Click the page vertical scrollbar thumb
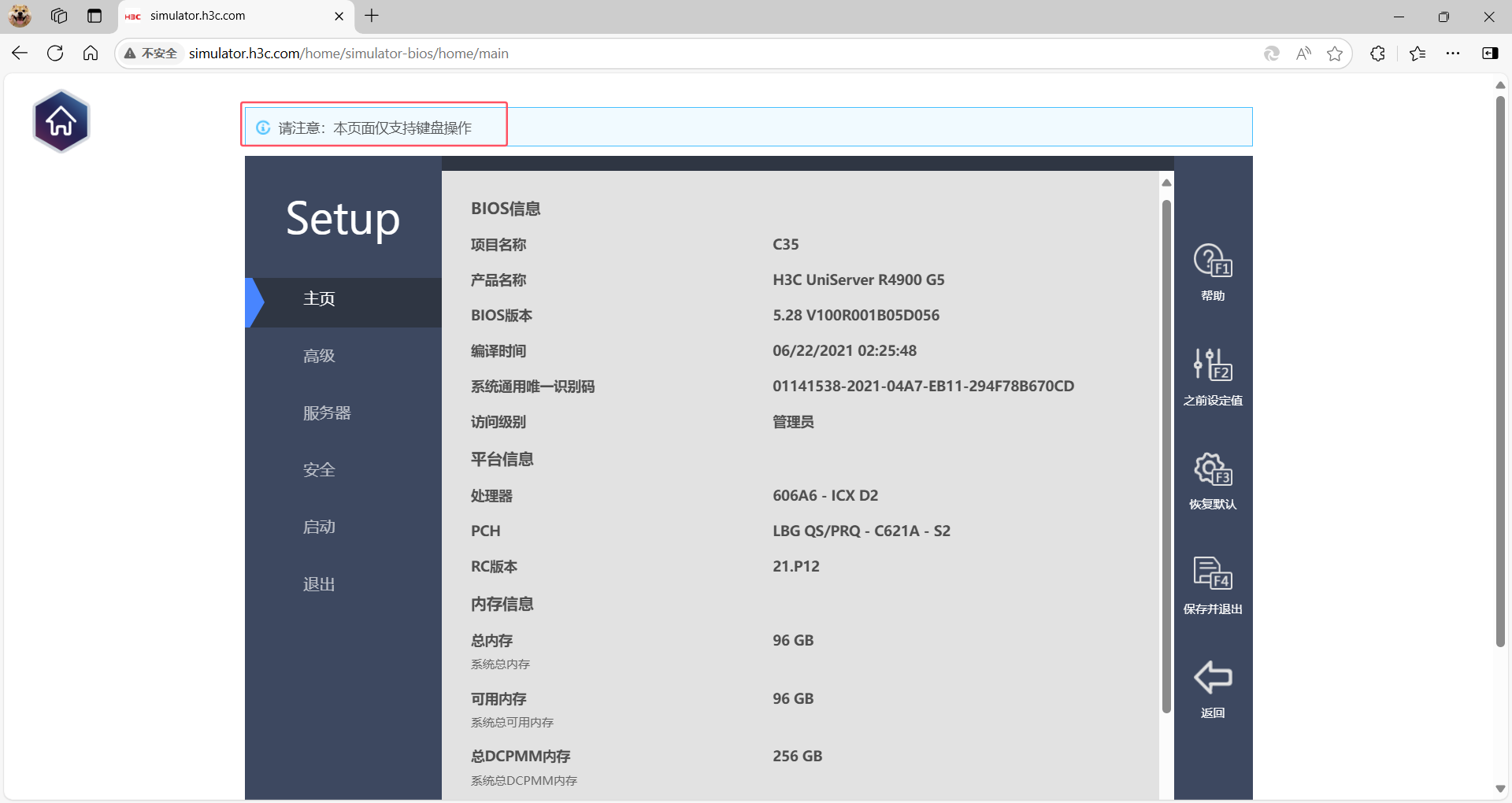 [x=1500, y=370]
